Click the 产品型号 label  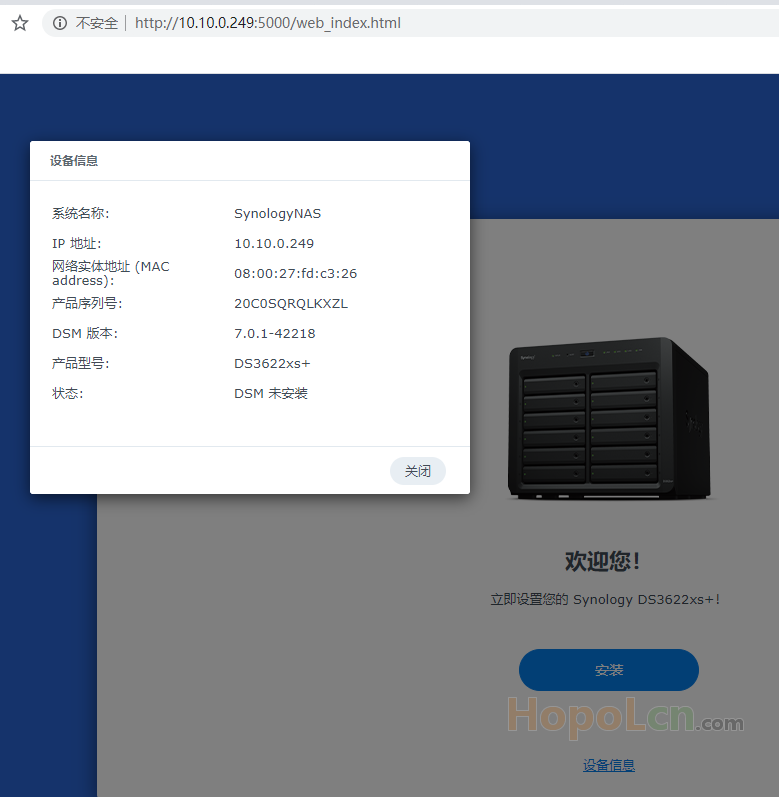click(80, 363)
